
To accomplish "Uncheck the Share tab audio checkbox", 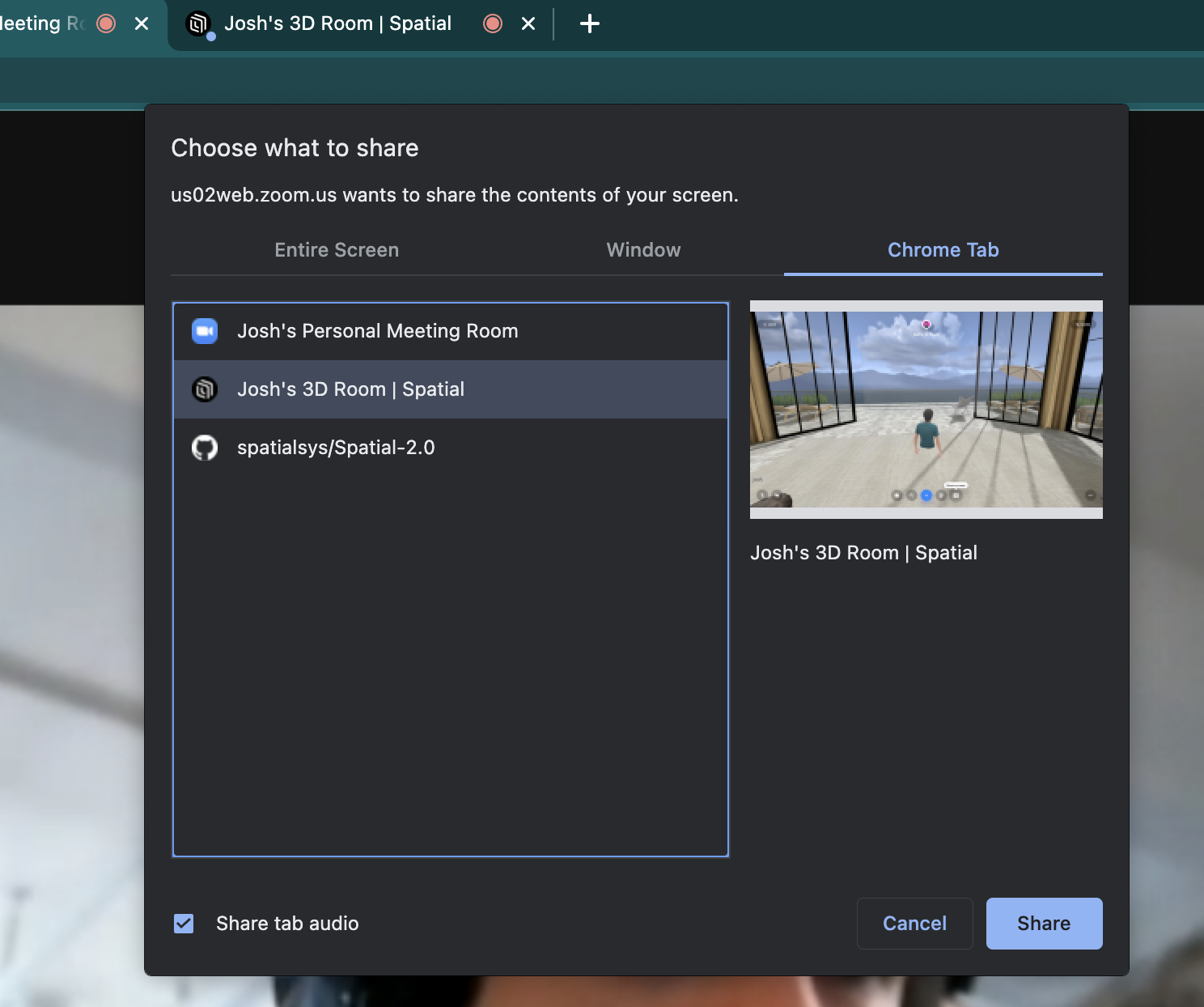I will tap(184, 924).
